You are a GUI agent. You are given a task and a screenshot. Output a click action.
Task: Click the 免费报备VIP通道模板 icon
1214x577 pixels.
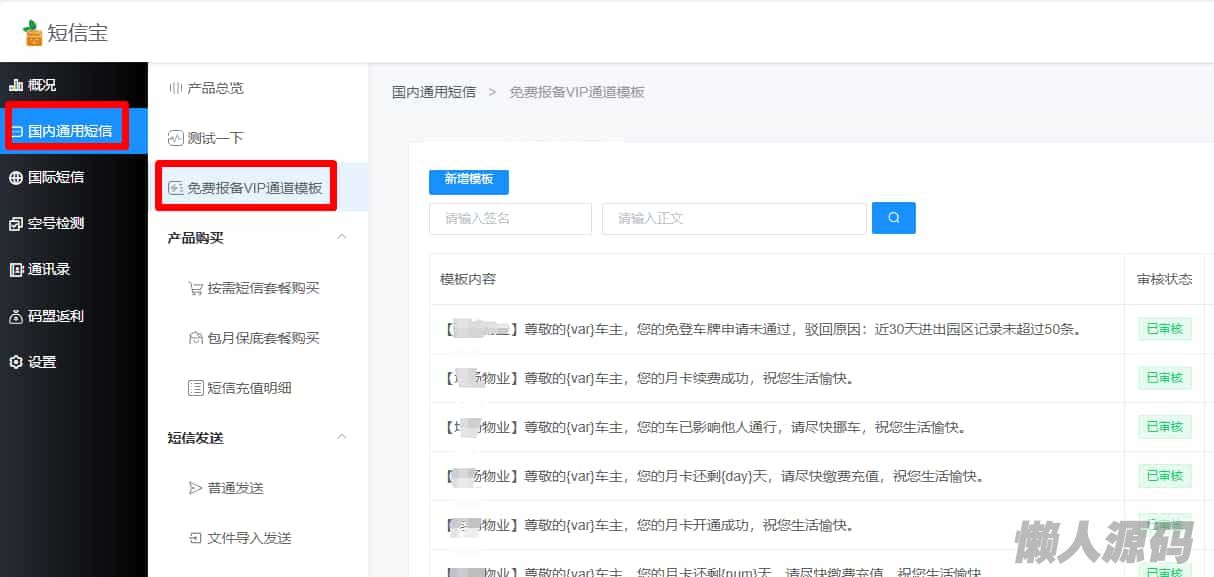176,188
